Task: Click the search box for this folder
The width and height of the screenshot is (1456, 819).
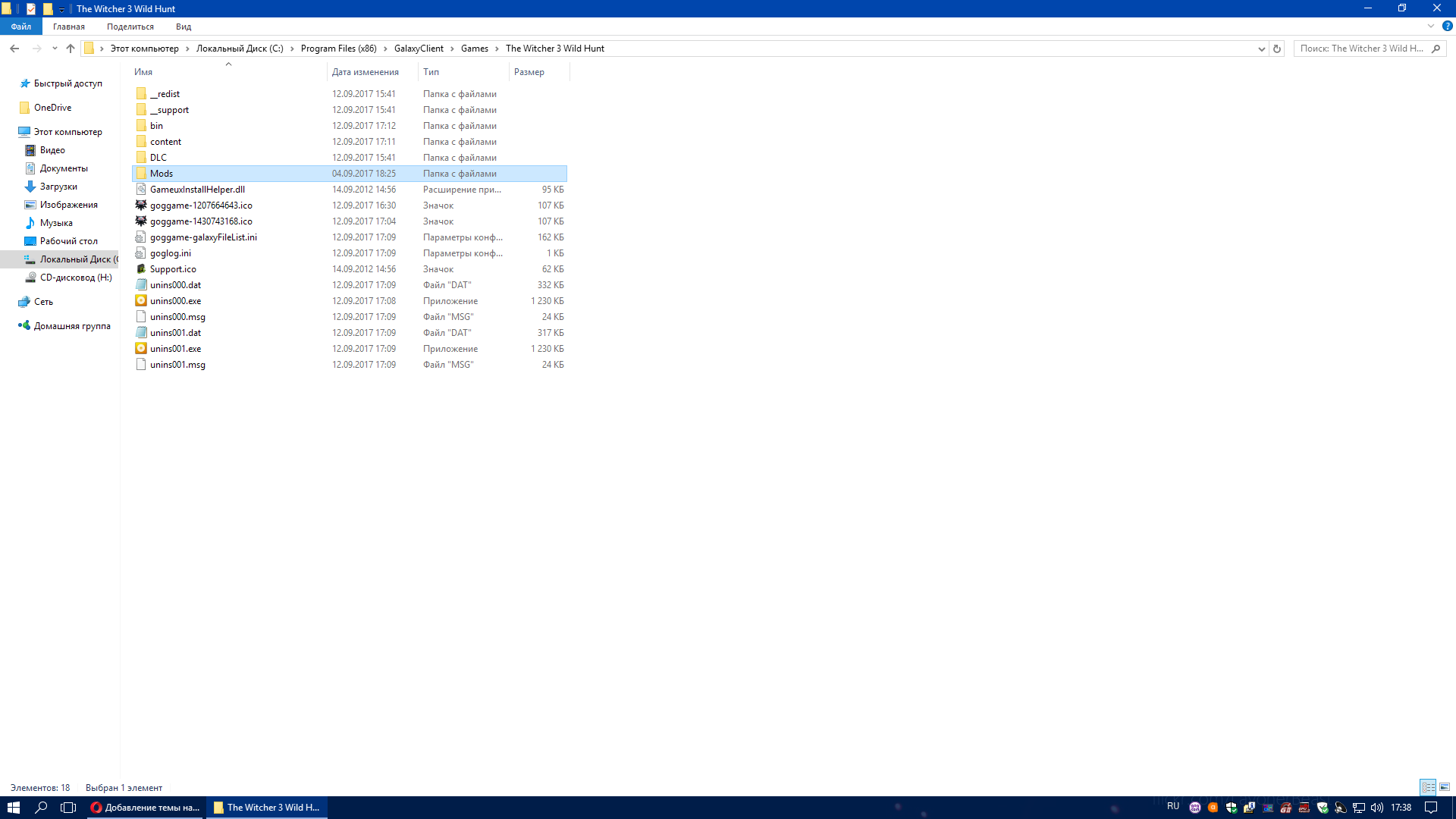Action: [x=1361, y=49]
